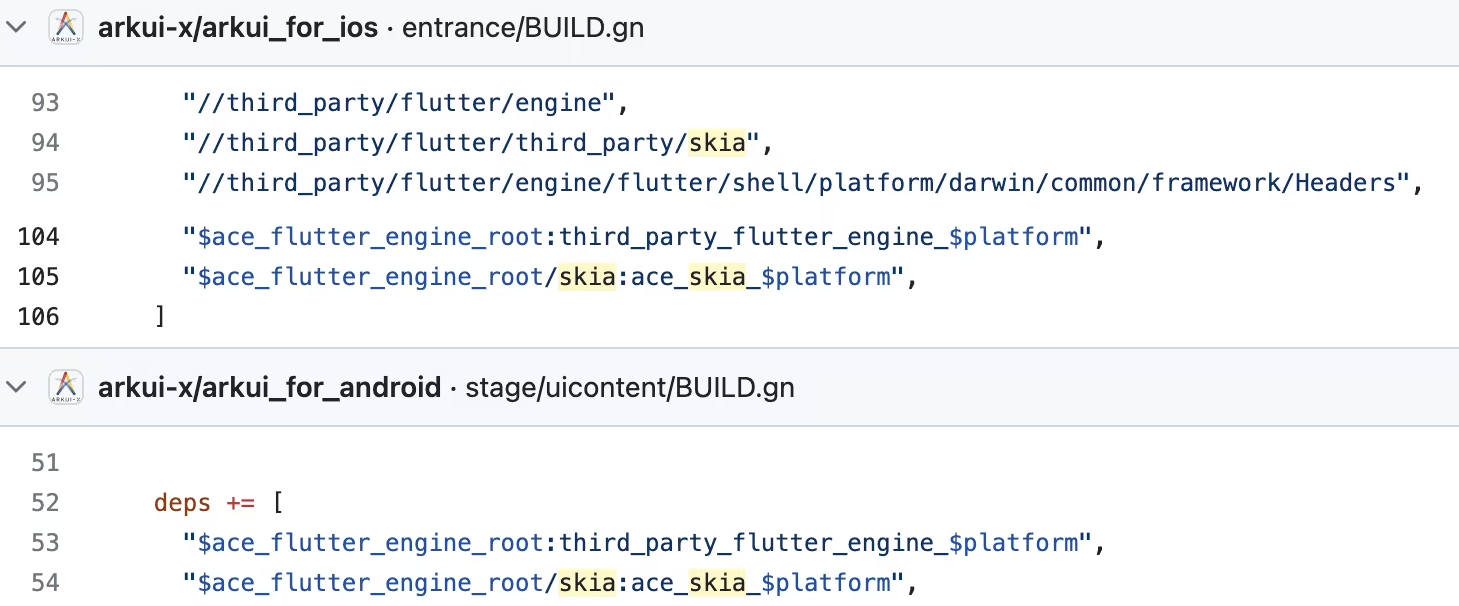
Task: Collapse the arkui_for_android result chevron
Action: click(x=16, y=387)
